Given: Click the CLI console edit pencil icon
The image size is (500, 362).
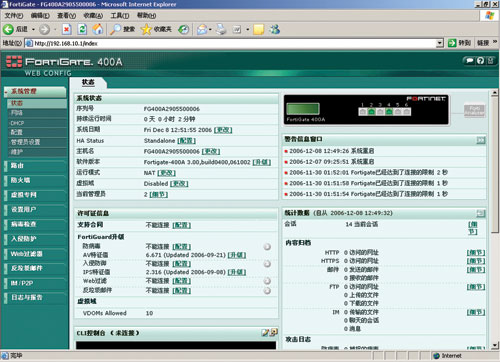Looking at the screenshot, I should coord(265,332).
